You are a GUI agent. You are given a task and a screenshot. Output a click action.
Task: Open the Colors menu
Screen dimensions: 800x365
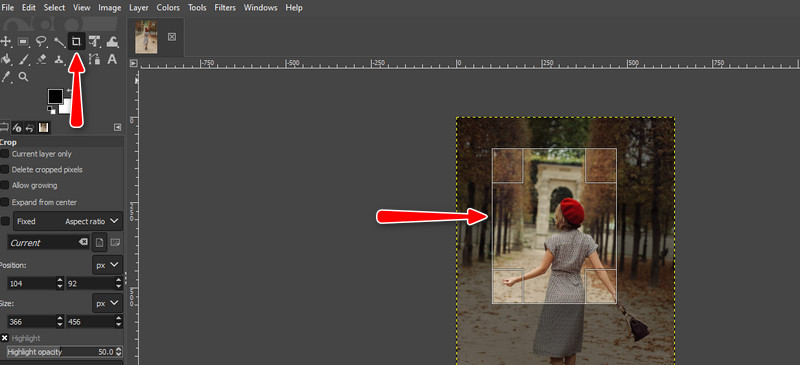click(x=168, y=8)
